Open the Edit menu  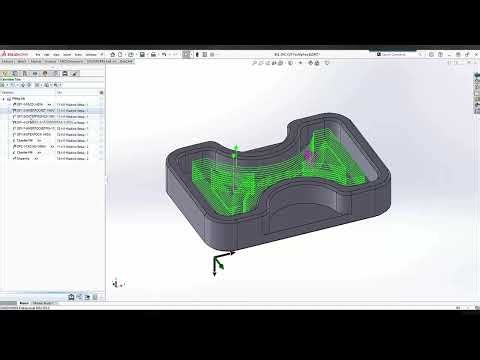pyautogui.click(x=47, y=54)
